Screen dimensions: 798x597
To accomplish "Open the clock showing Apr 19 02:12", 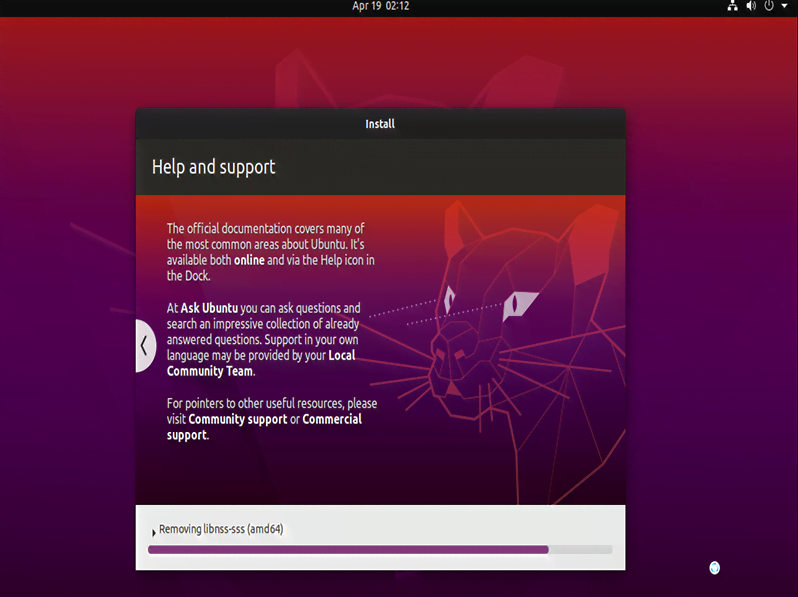I will pyautogui.click(x=380, y=6).
